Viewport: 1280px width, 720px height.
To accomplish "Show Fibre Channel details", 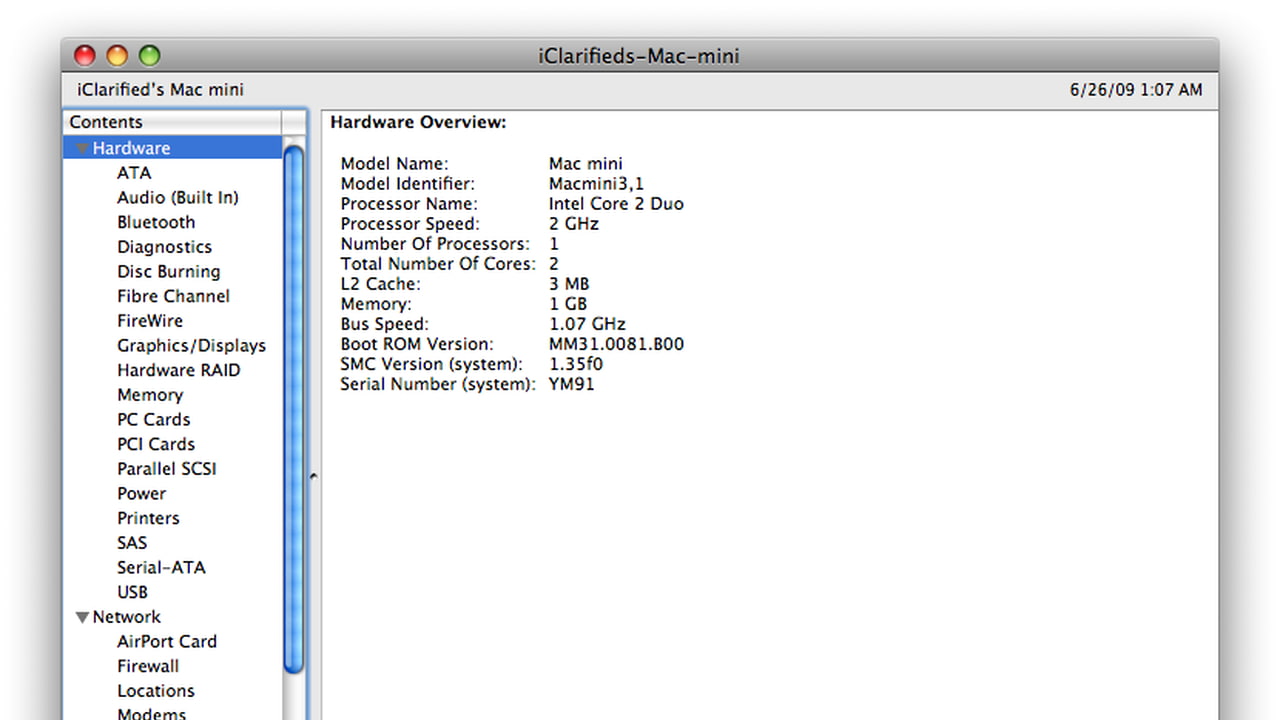I will pyautogui.click(x=173, y=296).
